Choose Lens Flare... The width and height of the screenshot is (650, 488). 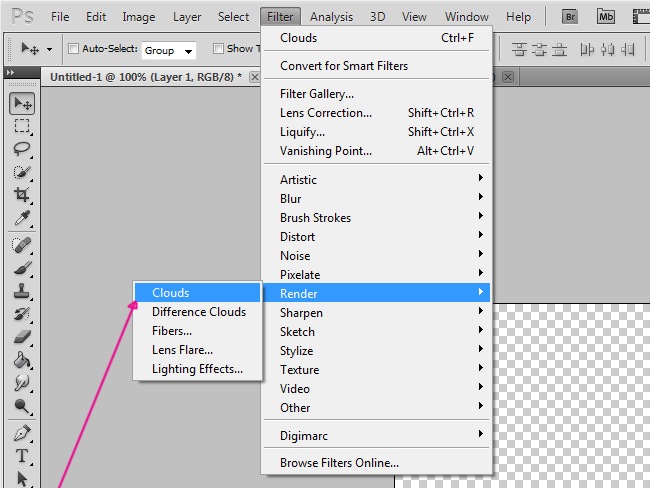tap(198, 350)
